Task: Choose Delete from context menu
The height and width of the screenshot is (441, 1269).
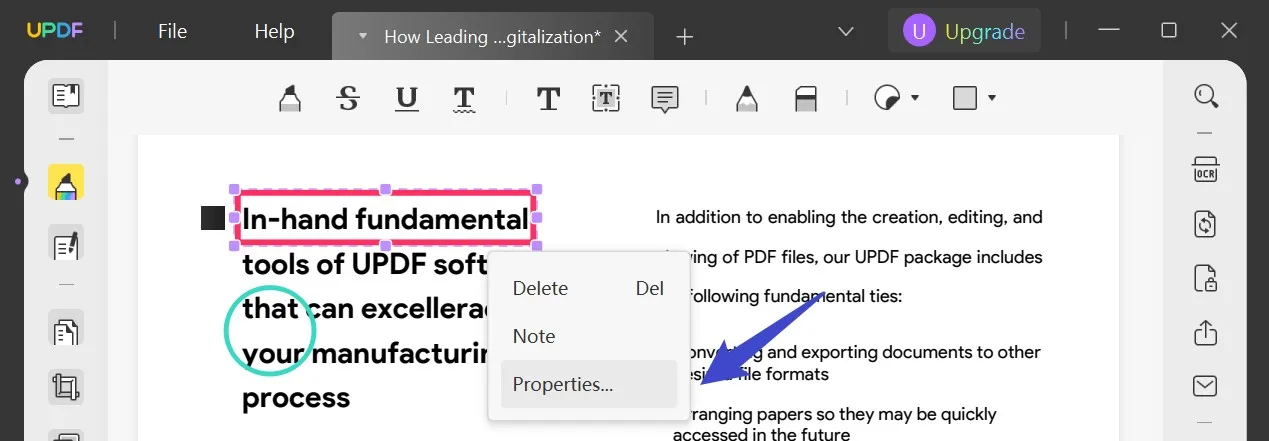Action: (589, 288)
